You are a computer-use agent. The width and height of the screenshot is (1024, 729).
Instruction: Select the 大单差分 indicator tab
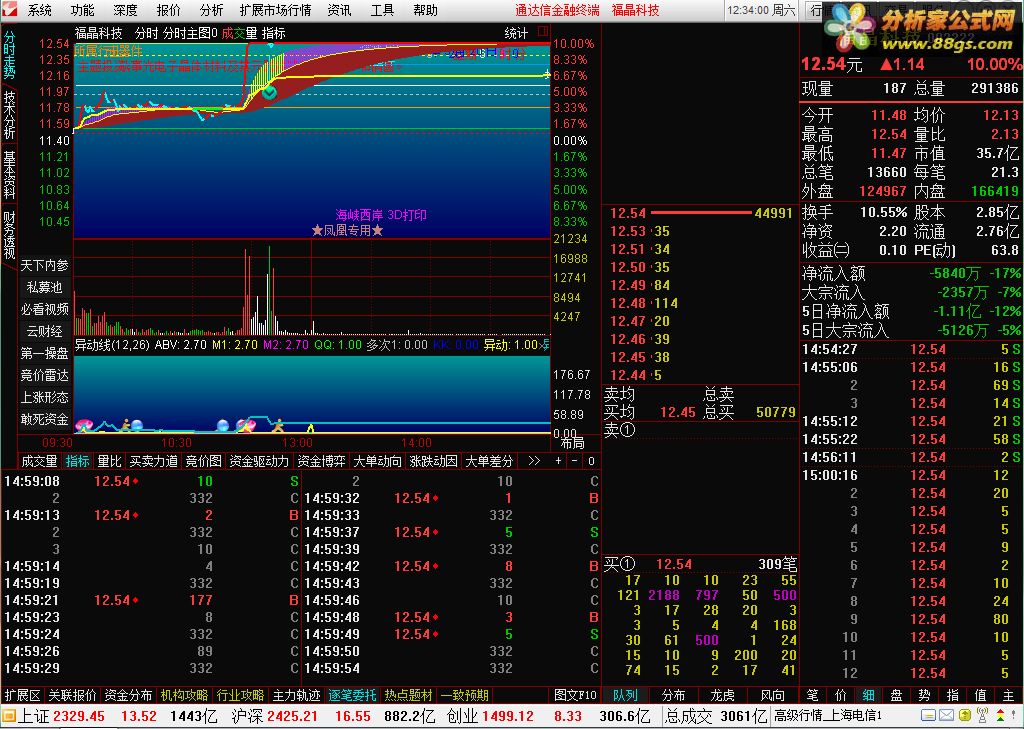(x=488, y=461)
